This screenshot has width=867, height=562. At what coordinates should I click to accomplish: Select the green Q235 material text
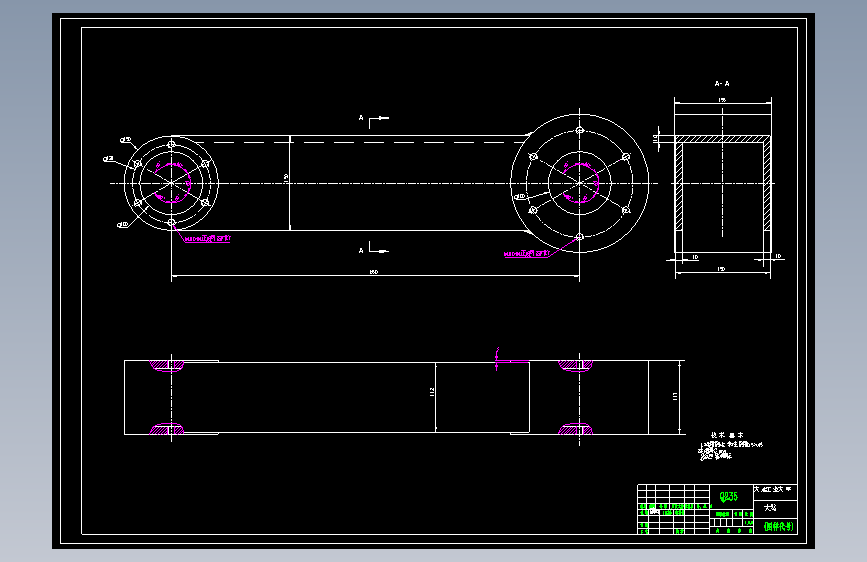(x=728, y=496)
